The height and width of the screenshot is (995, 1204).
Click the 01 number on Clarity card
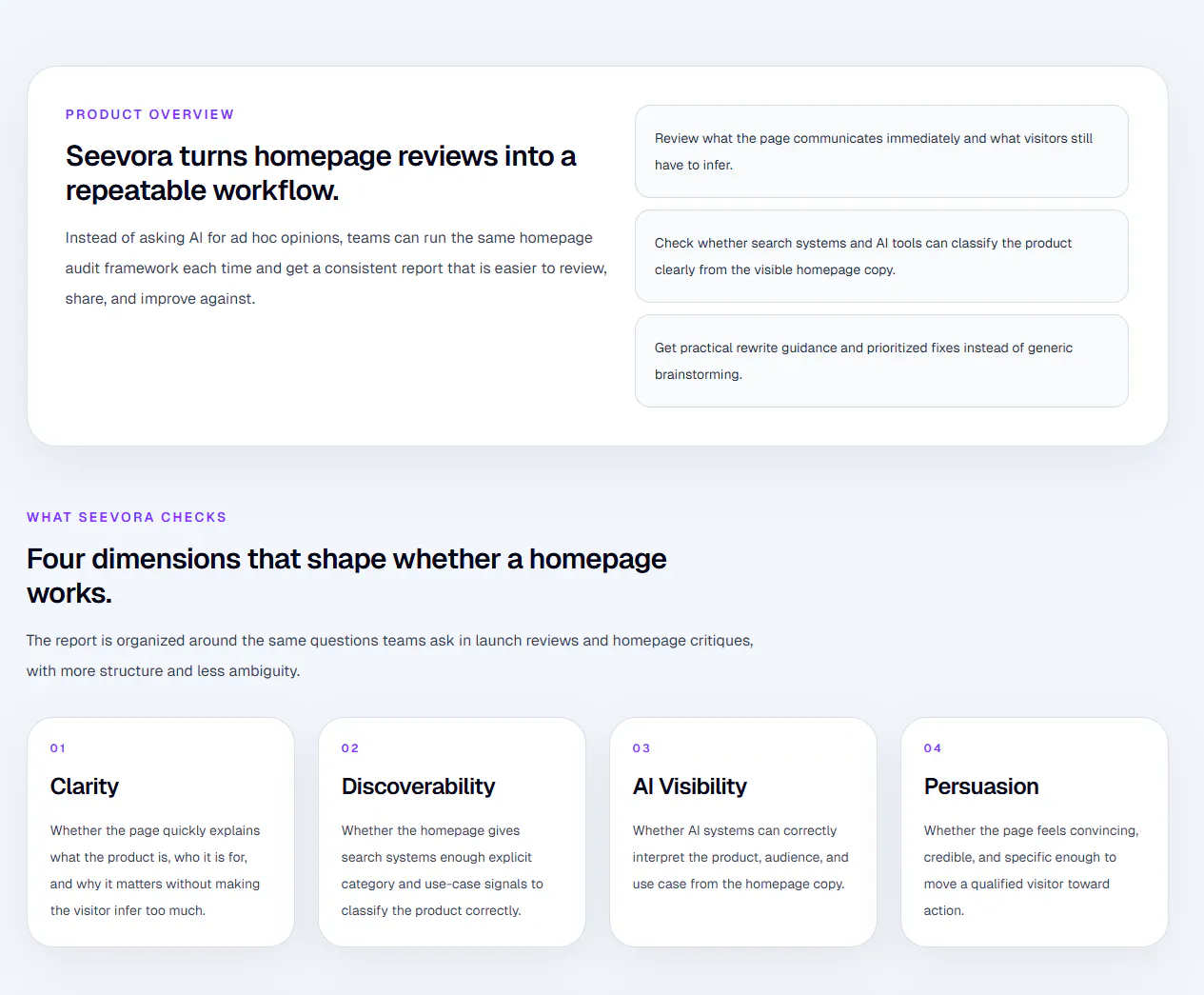(58, 748)
